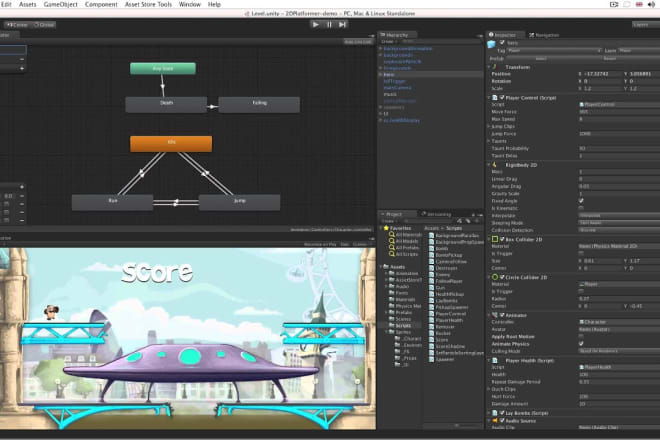Select the Falling state node
The height and width of the screenshot is (440, 660).
(x=259, y=104)
